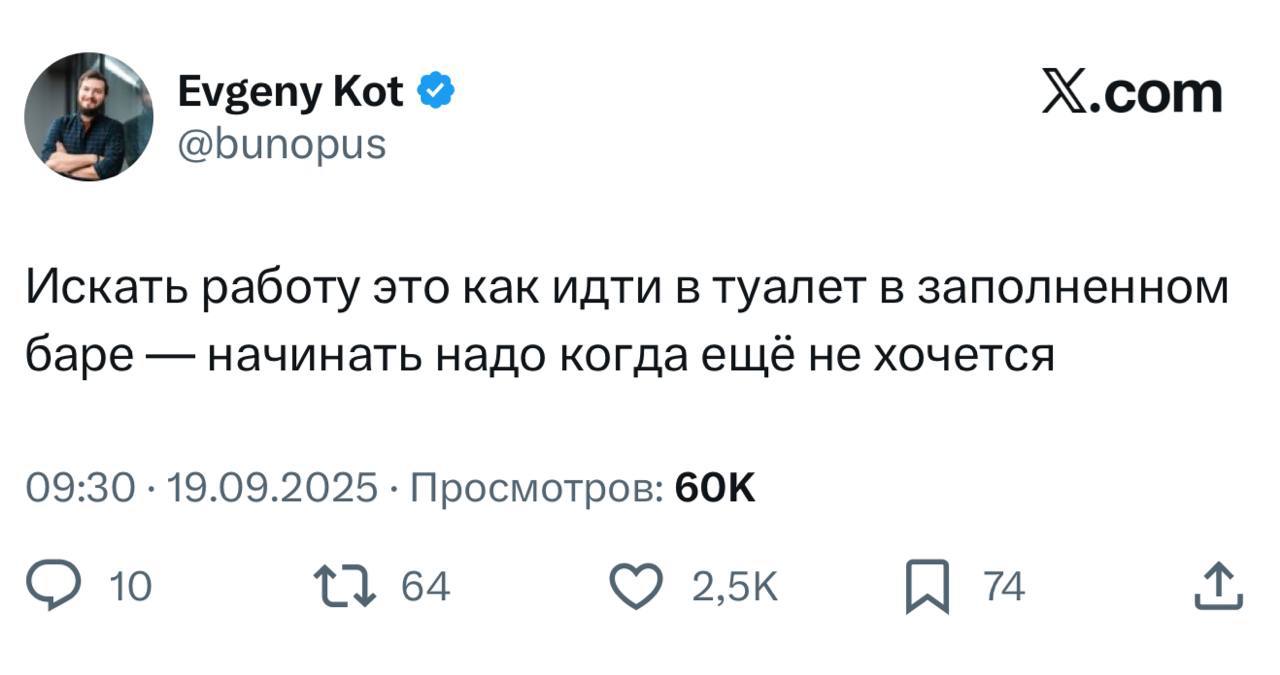This screenshot has width=1280, height=675.
Task: Click the 60K views number
Action: point(716,489)
